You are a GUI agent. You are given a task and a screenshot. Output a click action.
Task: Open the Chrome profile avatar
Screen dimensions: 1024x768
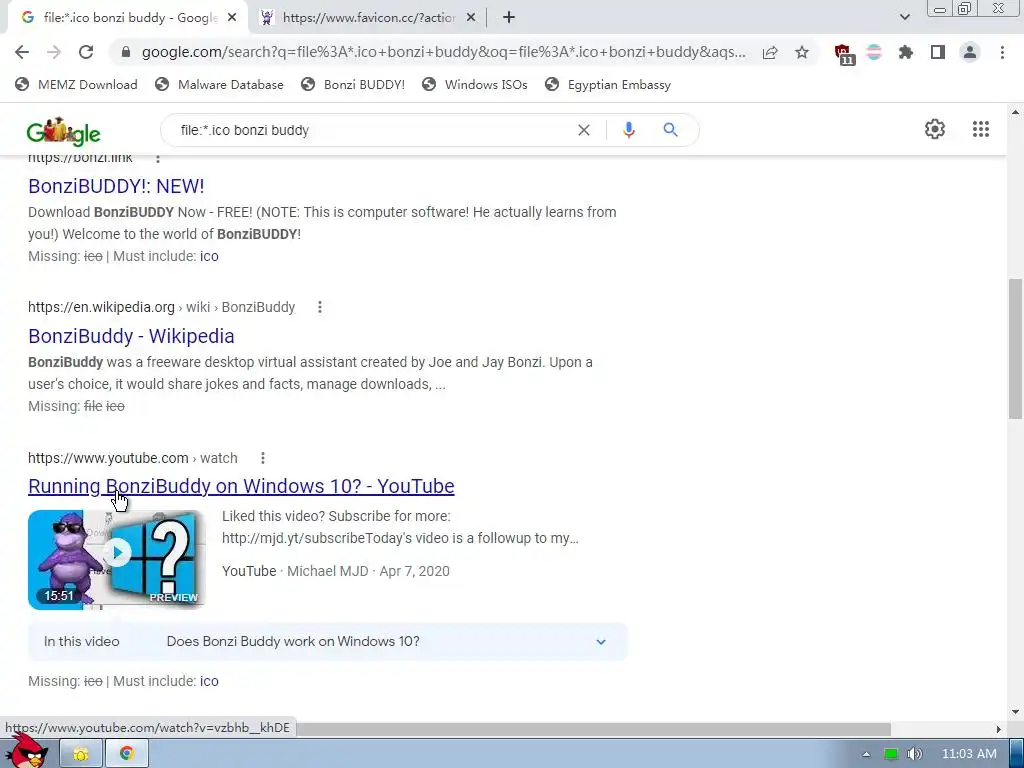(970, 52)
